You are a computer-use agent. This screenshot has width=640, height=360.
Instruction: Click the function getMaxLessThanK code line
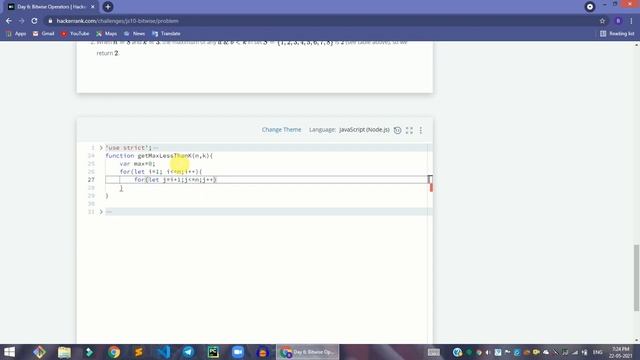(159, 156)
